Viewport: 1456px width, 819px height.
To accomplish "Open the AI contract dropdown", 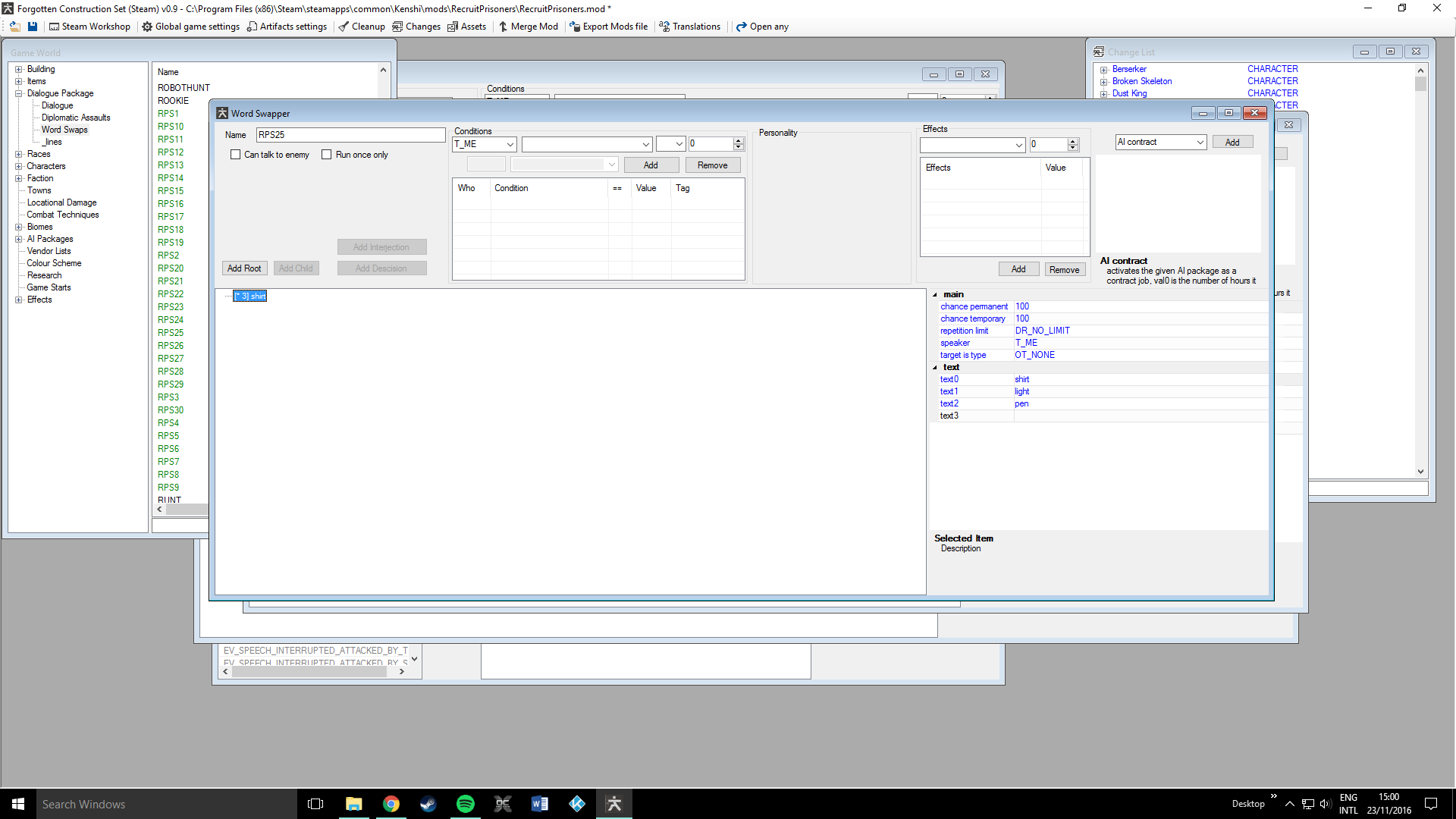I will (x=1200, y=143).
